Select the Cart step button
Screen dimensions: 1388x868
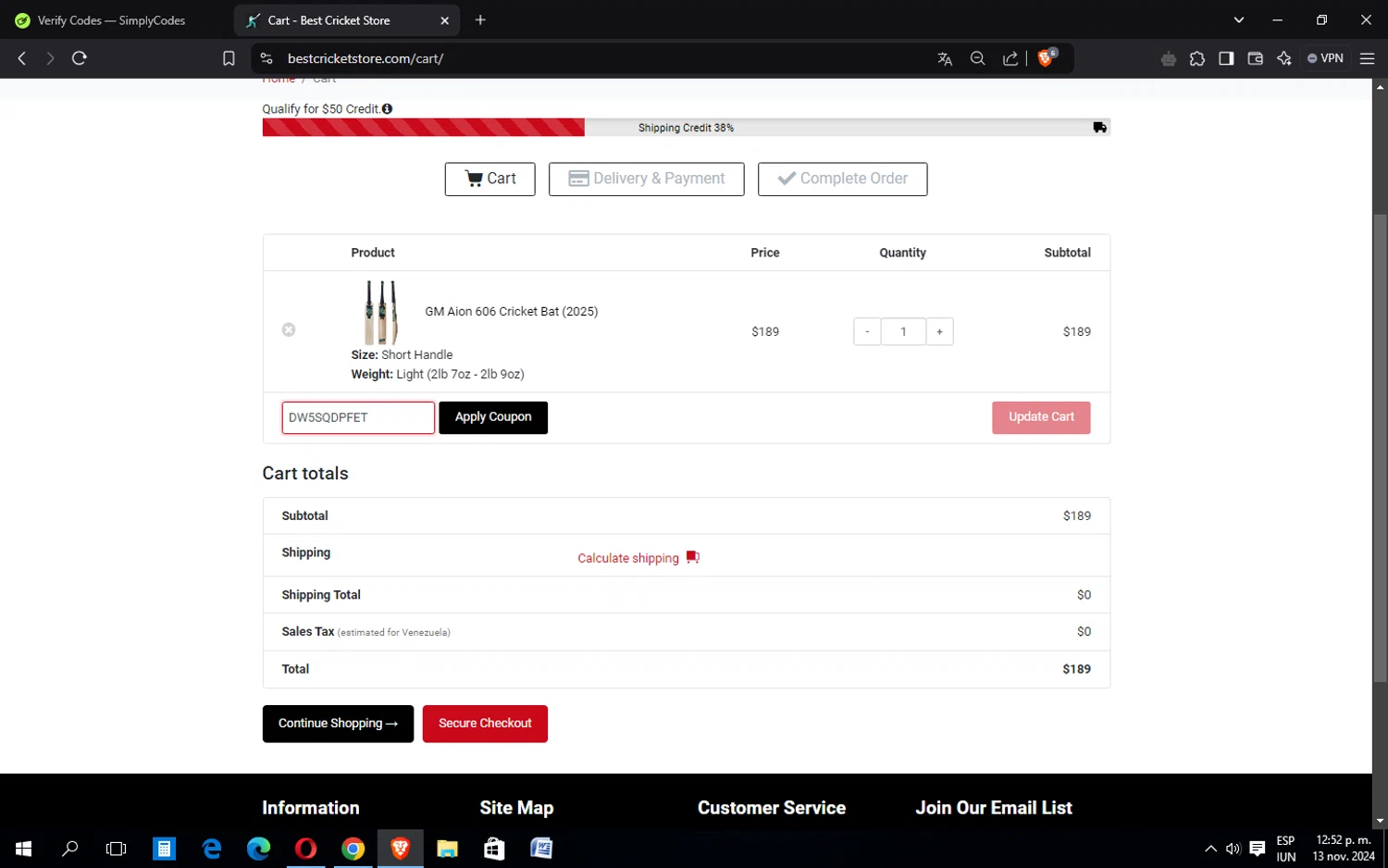pos(490,179)
